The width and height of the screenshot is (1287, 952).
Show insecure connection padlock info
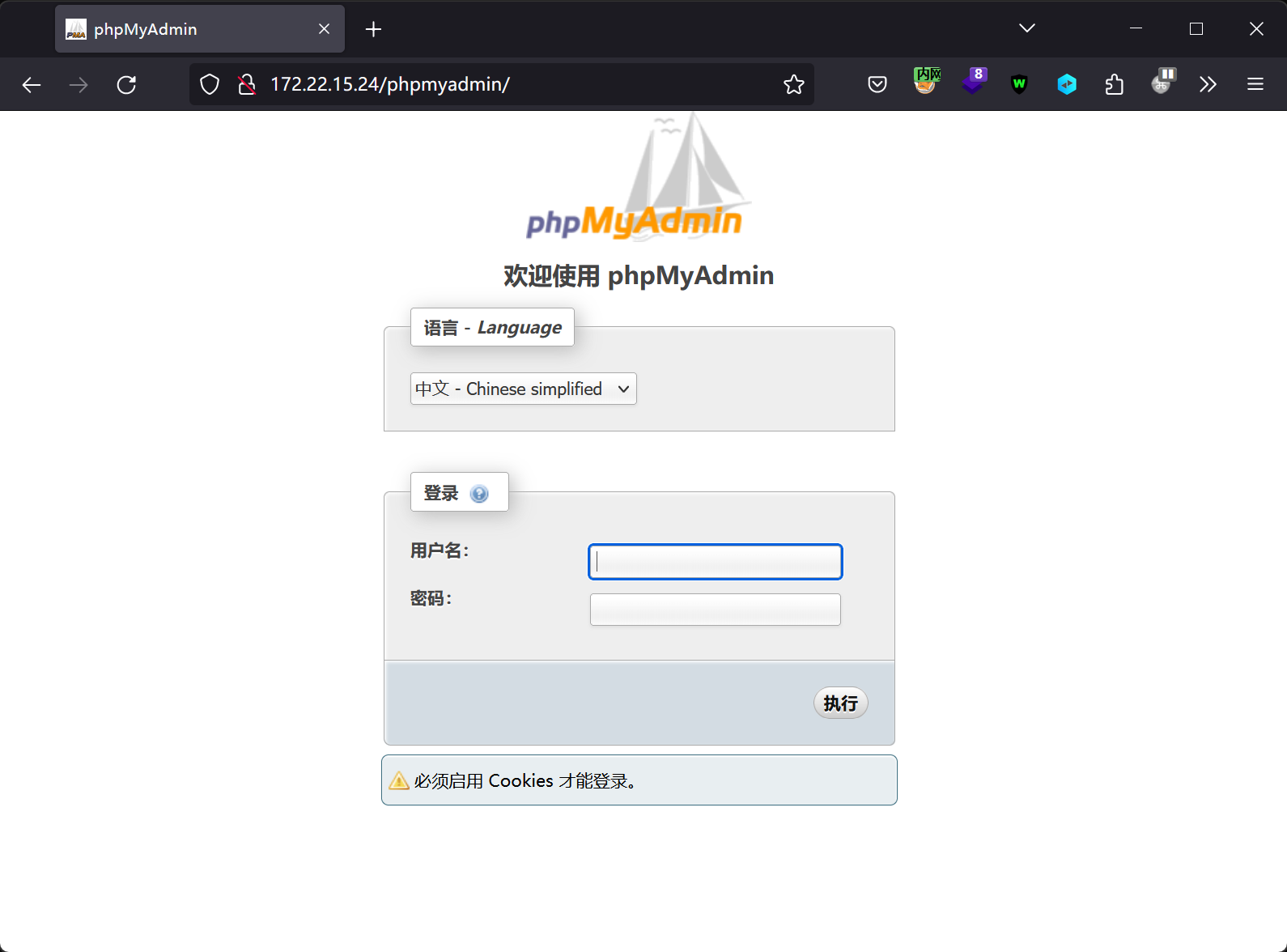point(247,84)
